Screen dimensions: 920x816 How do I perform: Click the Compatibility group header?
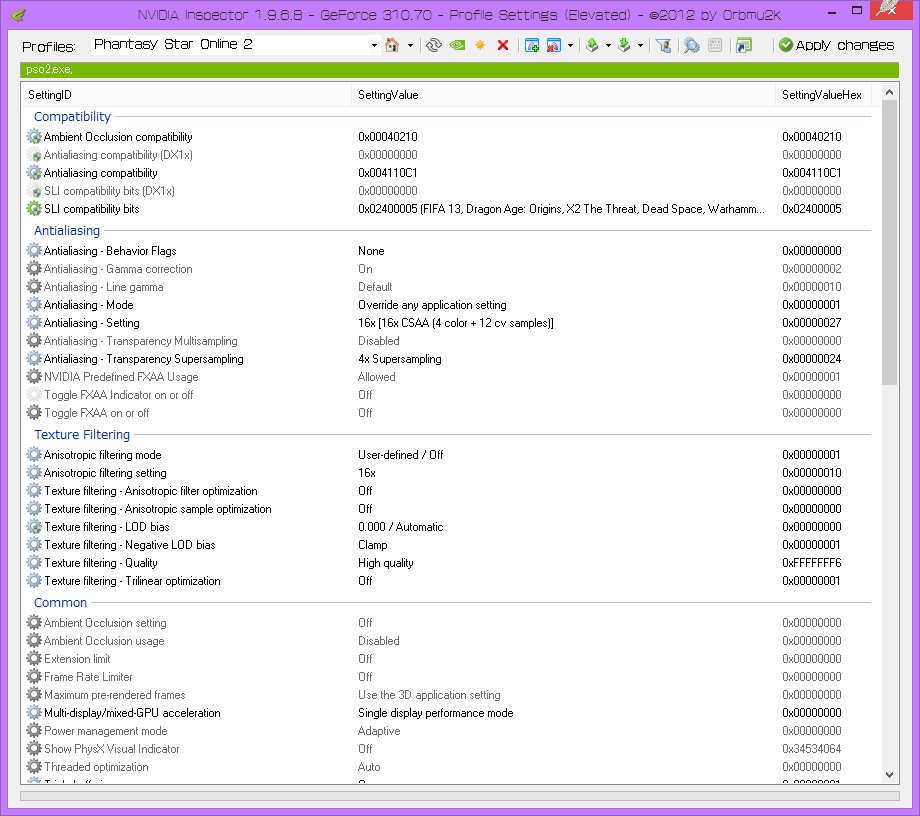click(x=72, y=117)
